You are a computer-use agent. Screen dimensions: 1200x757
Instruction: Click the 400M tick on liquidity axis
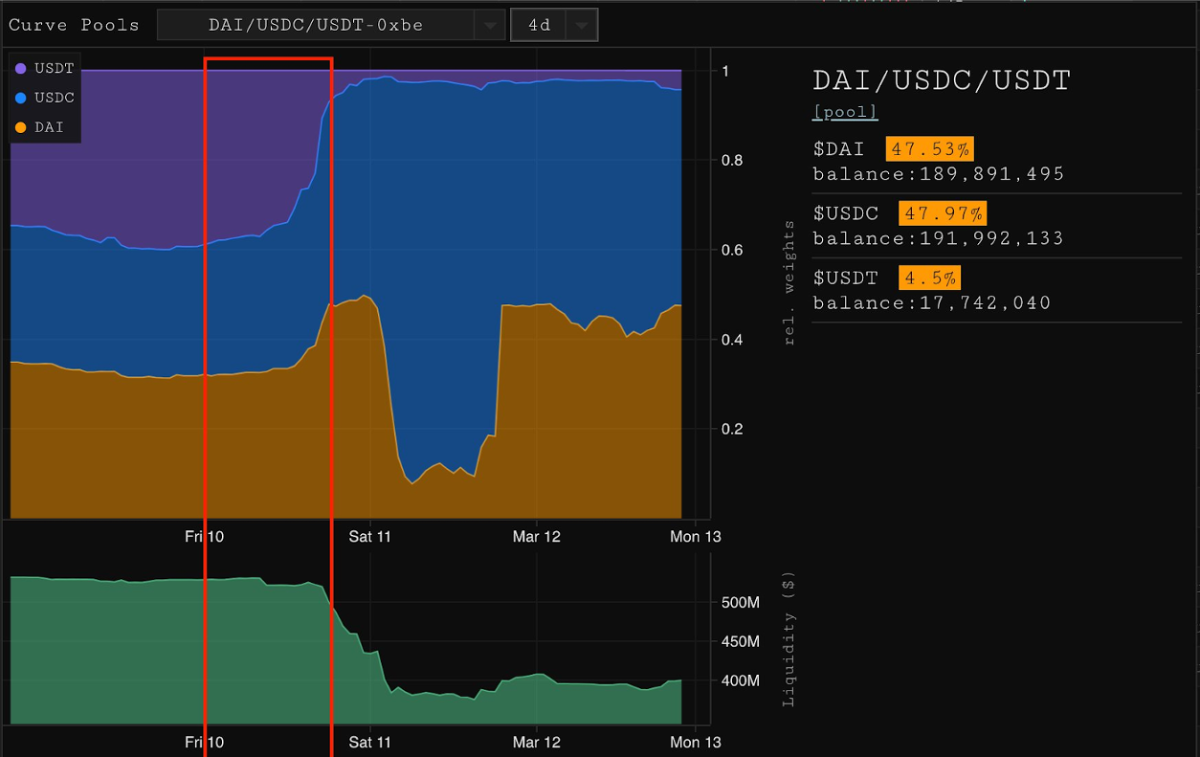[740, 681]
